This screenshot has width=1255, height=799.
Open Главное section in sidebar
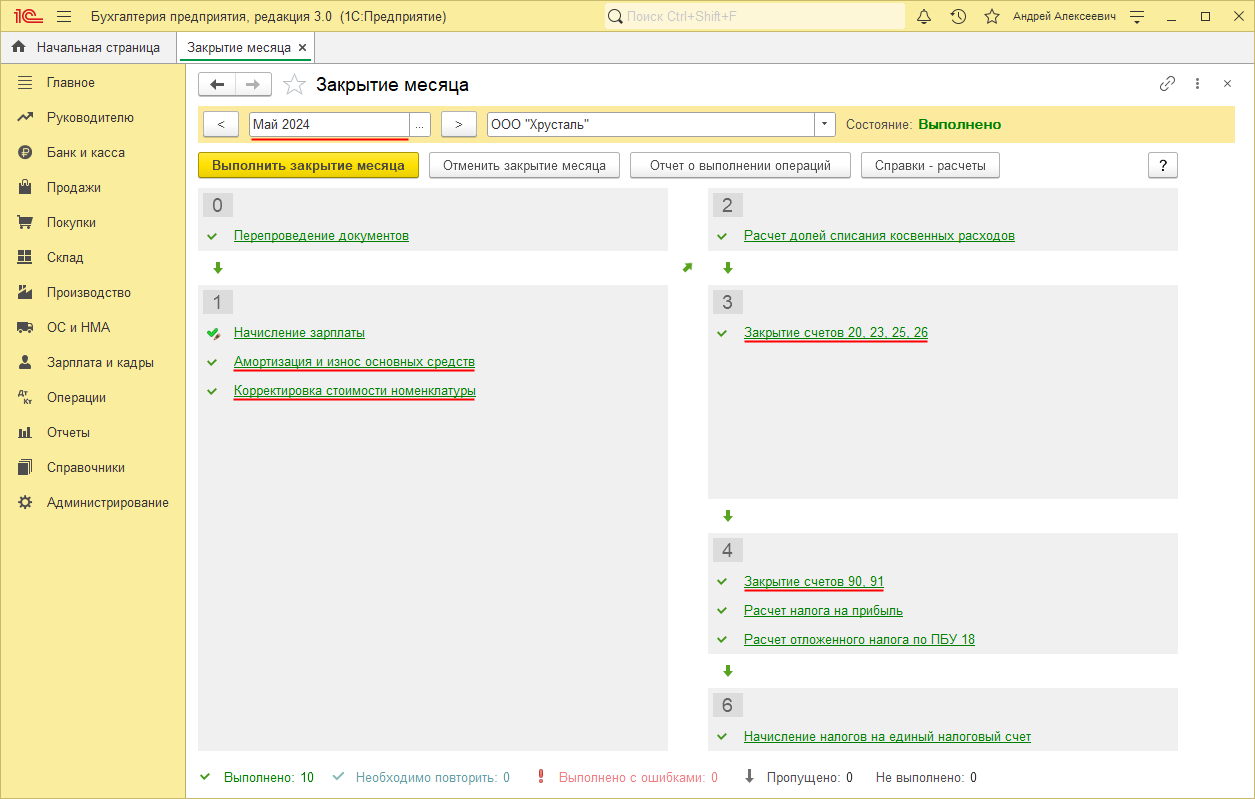tap(71, 83)
